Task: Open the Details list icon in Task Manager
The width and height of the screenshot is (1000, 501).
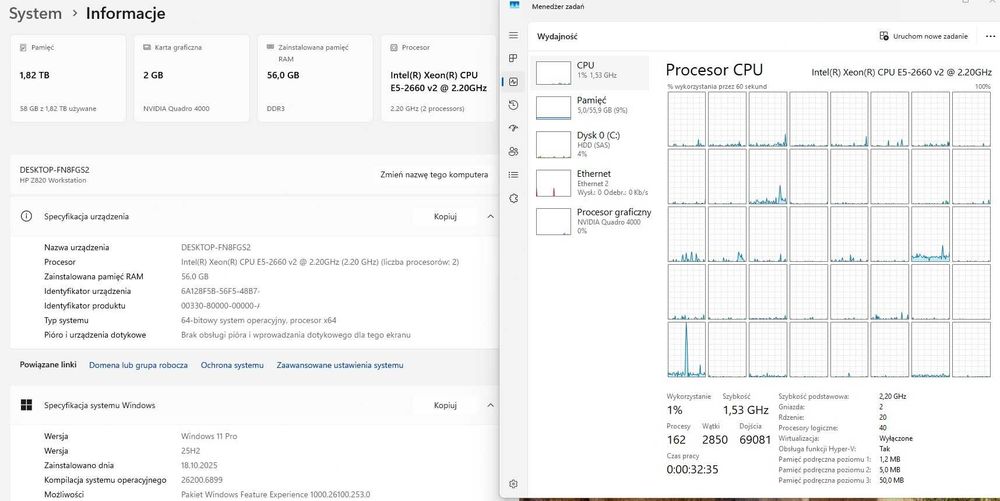Action: [x=513, y=175]
